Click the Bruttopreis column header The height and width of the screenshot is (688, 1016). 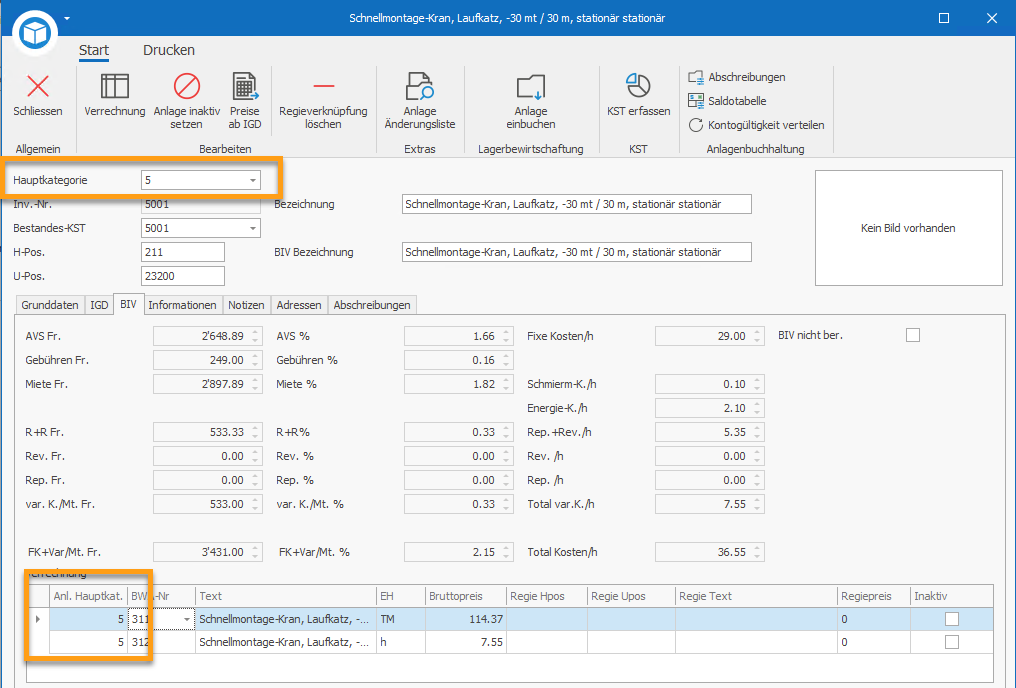[x=465, y=596]
